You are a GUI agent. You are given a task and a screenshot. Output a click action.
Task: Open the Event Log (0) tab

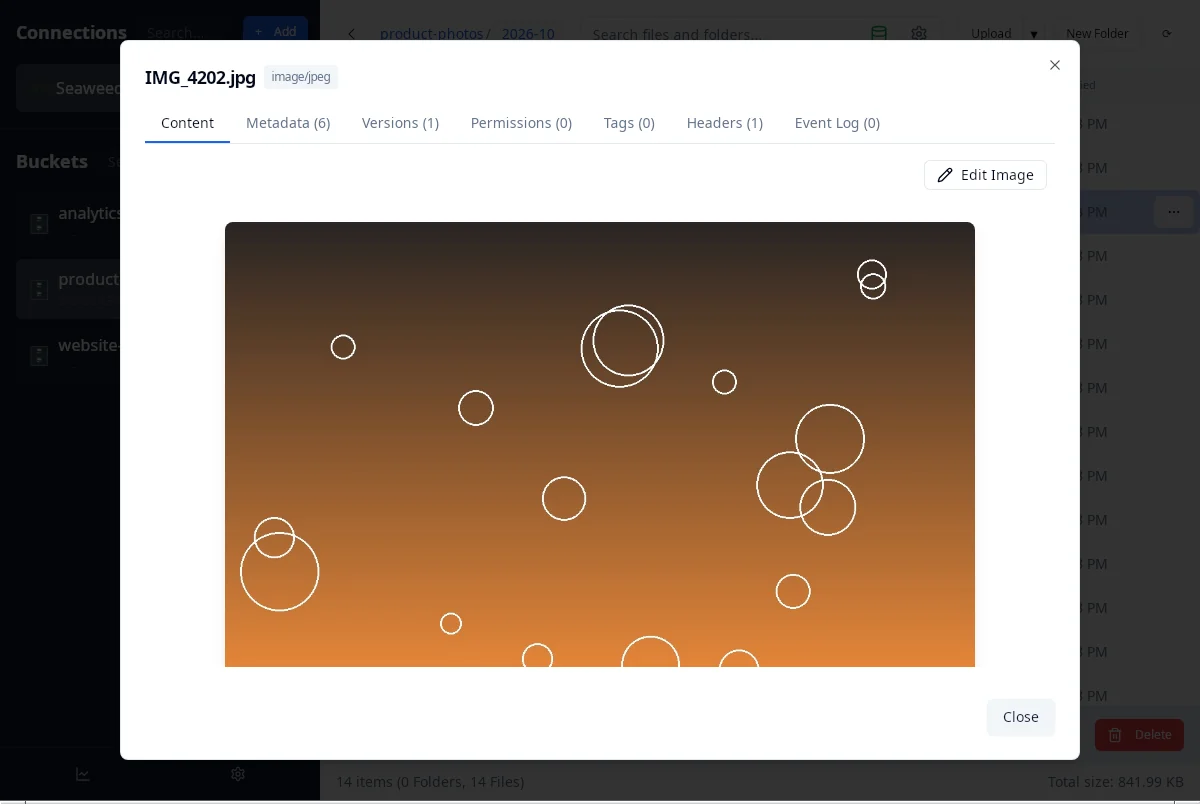[x=837, y=123]
